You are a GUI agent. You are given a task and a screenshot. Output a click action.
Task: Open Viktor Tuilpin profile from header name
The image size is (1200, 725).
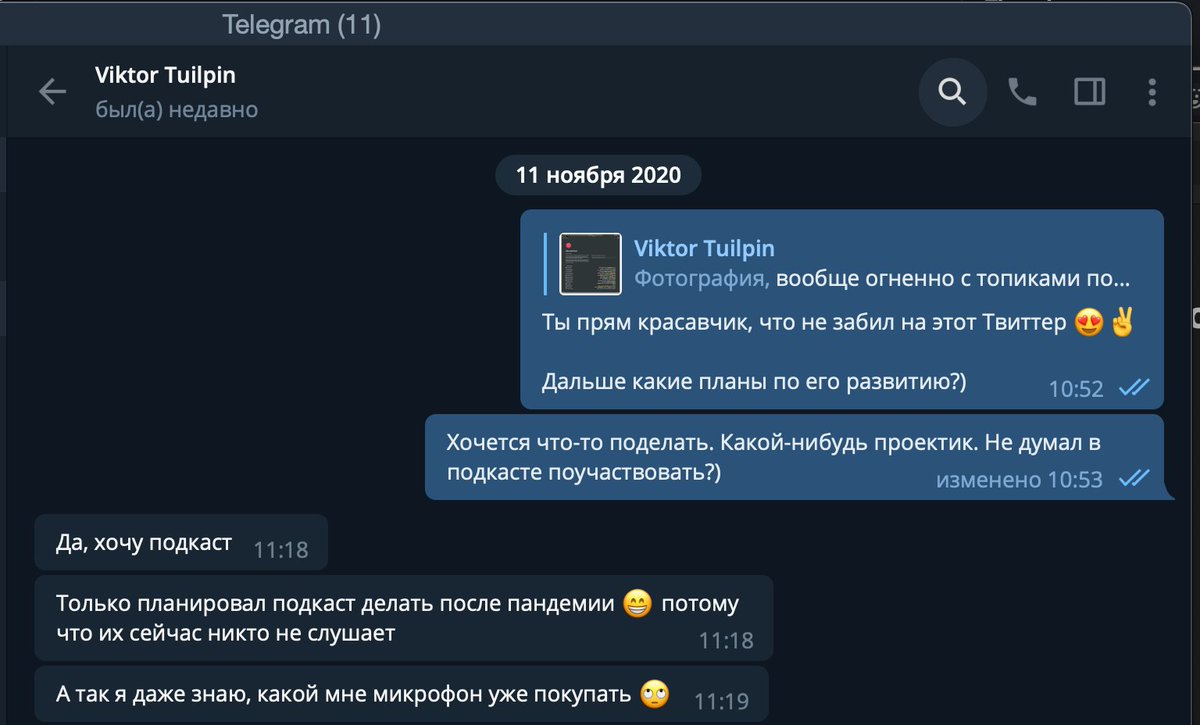pos(165,75)
